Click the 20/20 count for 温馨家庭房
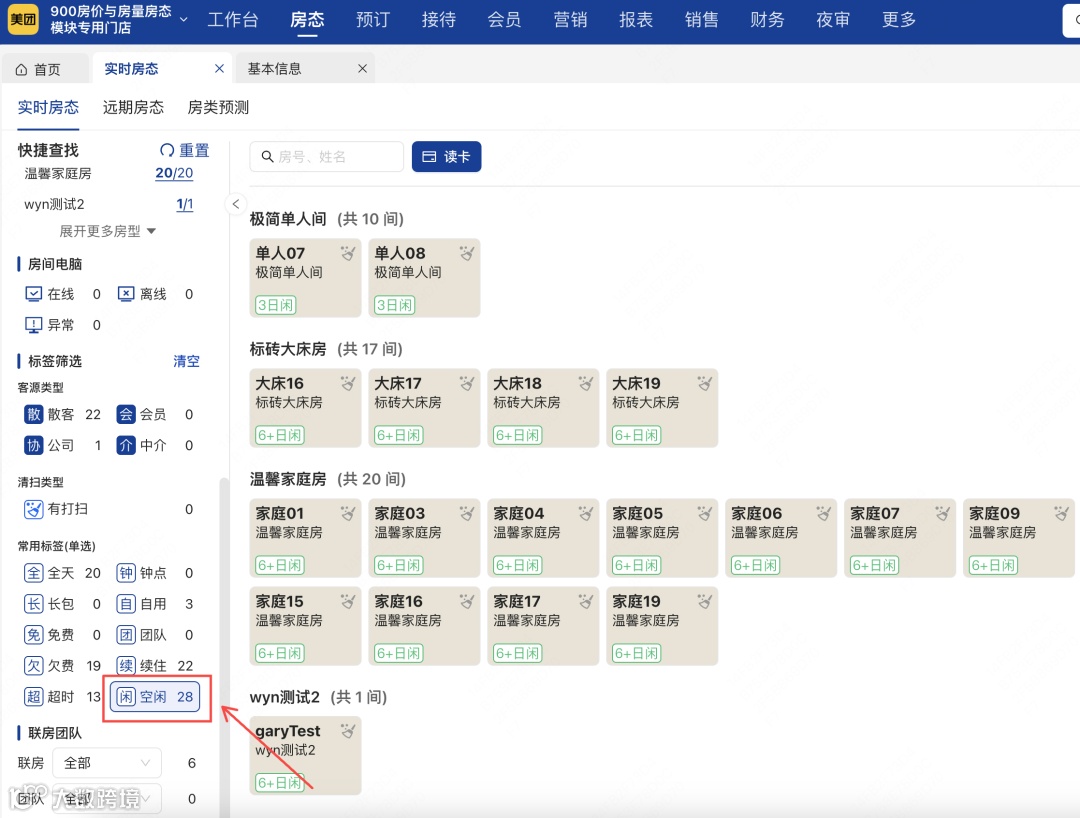This screenshot has height=818, width=1080. [174, 173]
